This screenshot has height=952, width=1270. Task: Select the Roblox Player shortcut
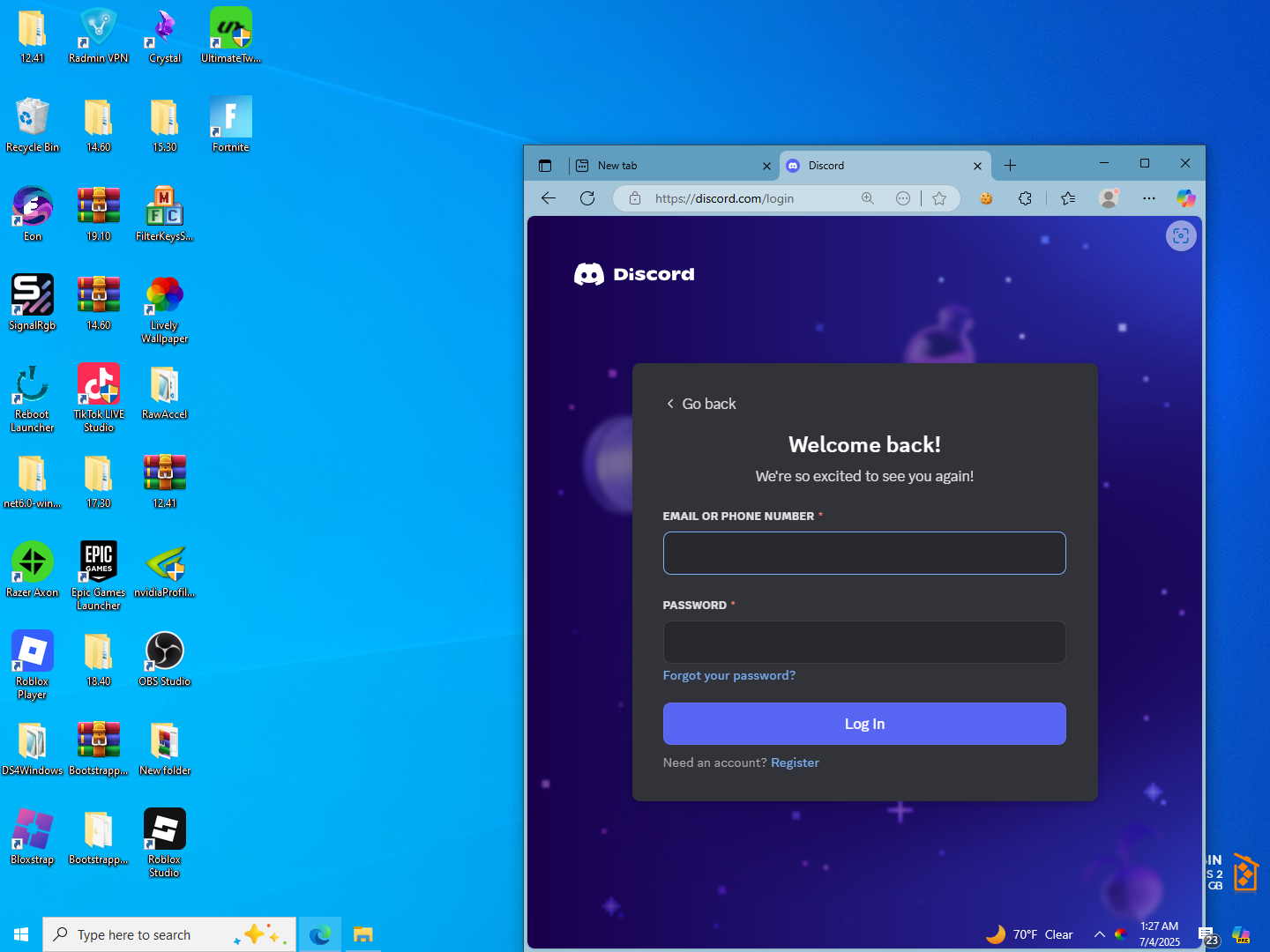(x=33, y=666)
